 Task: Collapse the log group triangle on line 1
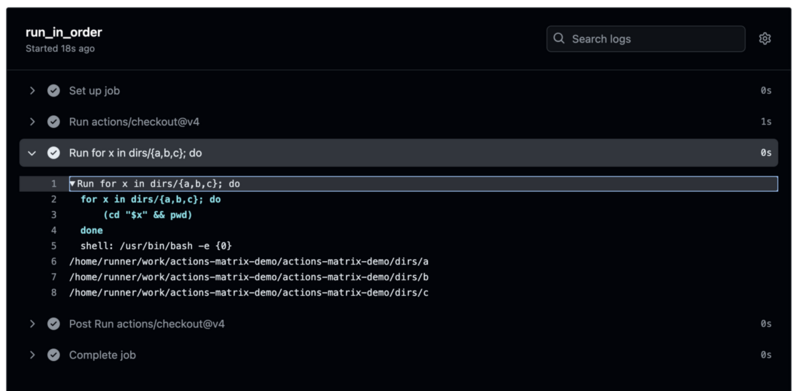72,184
